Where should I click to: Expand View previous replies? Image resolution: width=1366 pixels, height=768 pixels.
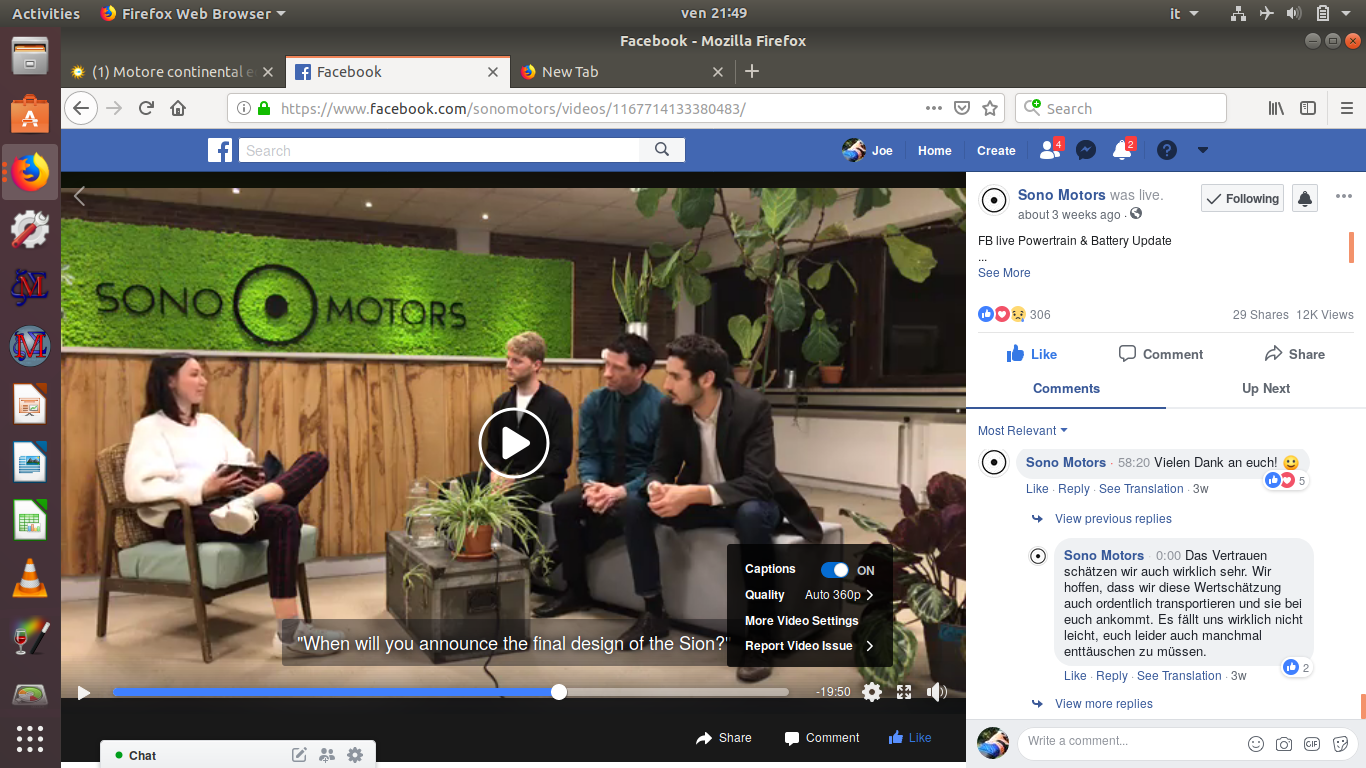coord(1113,519)
